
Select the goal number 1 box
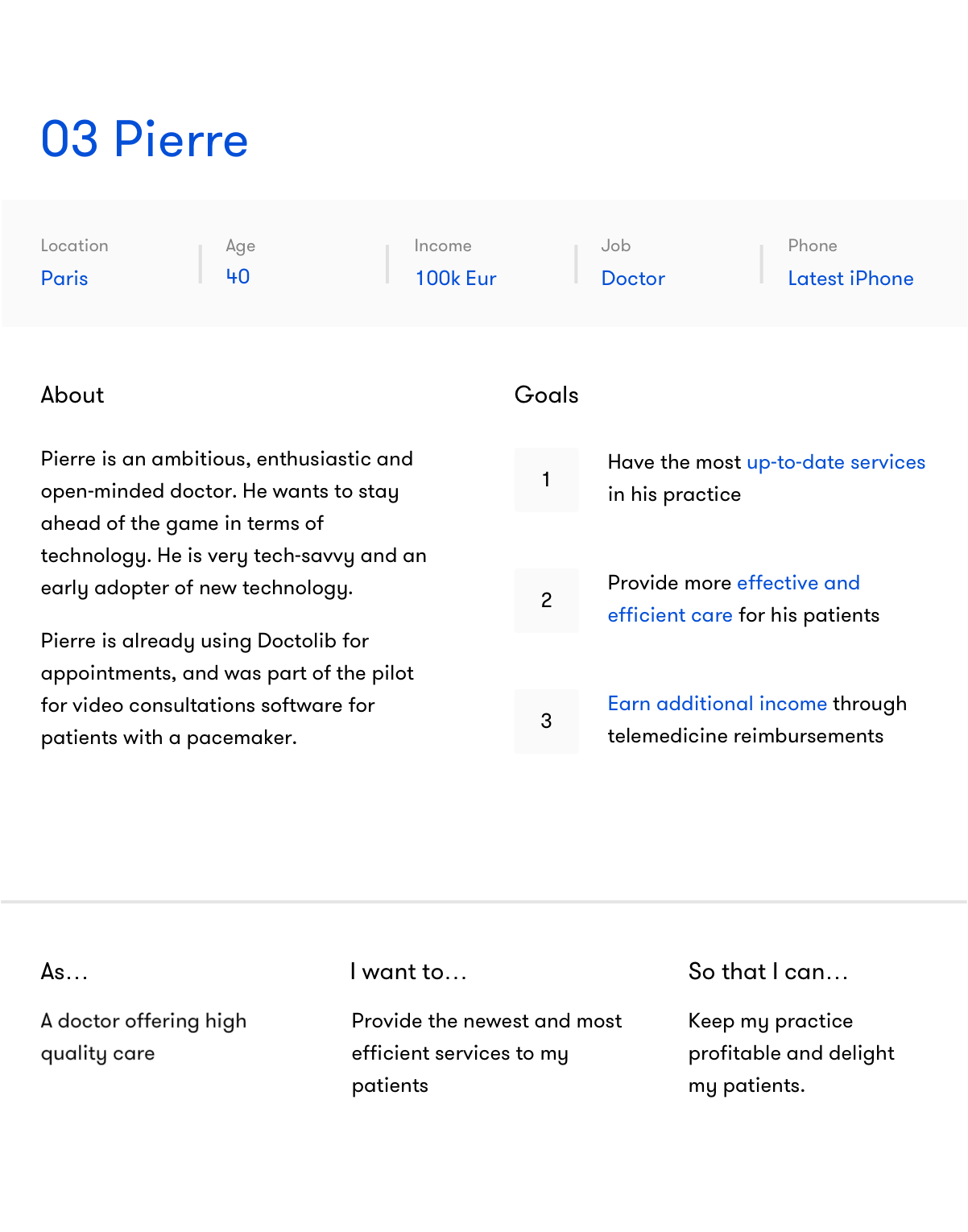pyautogui.click(x=546, y=480)
